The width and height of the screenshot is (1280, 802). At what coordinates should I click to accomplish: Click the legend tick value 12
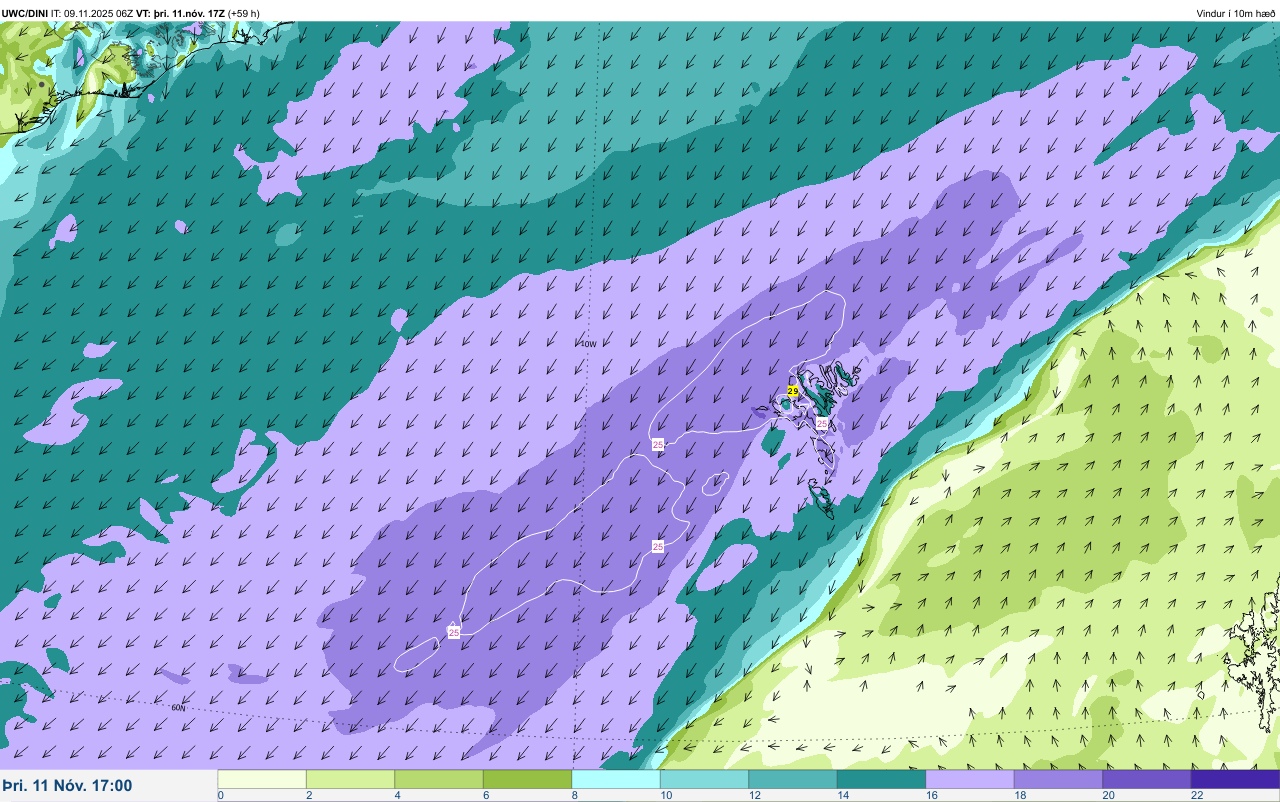[753, 795]
